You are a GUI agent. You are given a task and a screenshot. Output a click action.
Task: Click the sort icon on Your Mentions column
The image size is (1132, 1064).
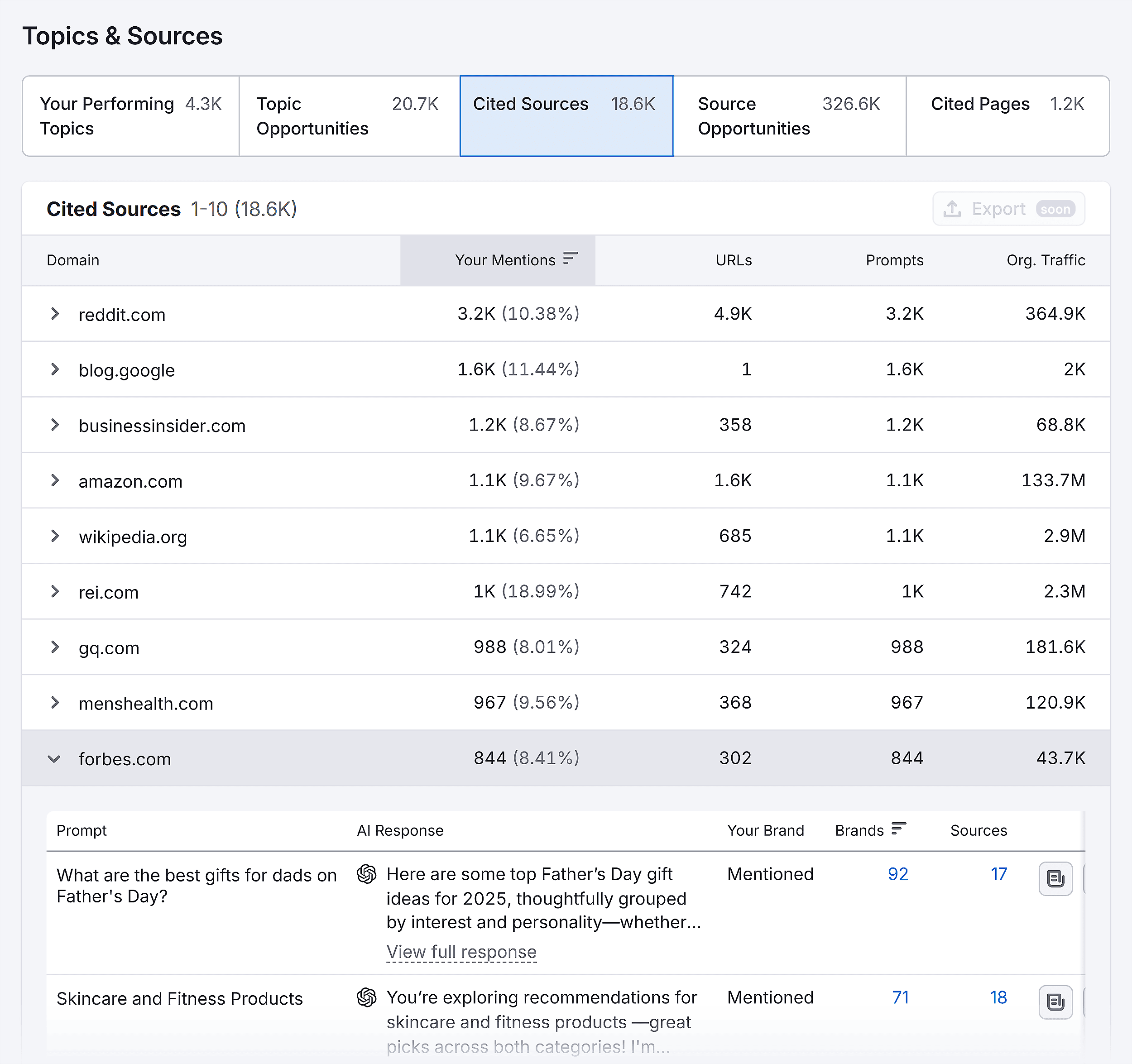[570, 259]
